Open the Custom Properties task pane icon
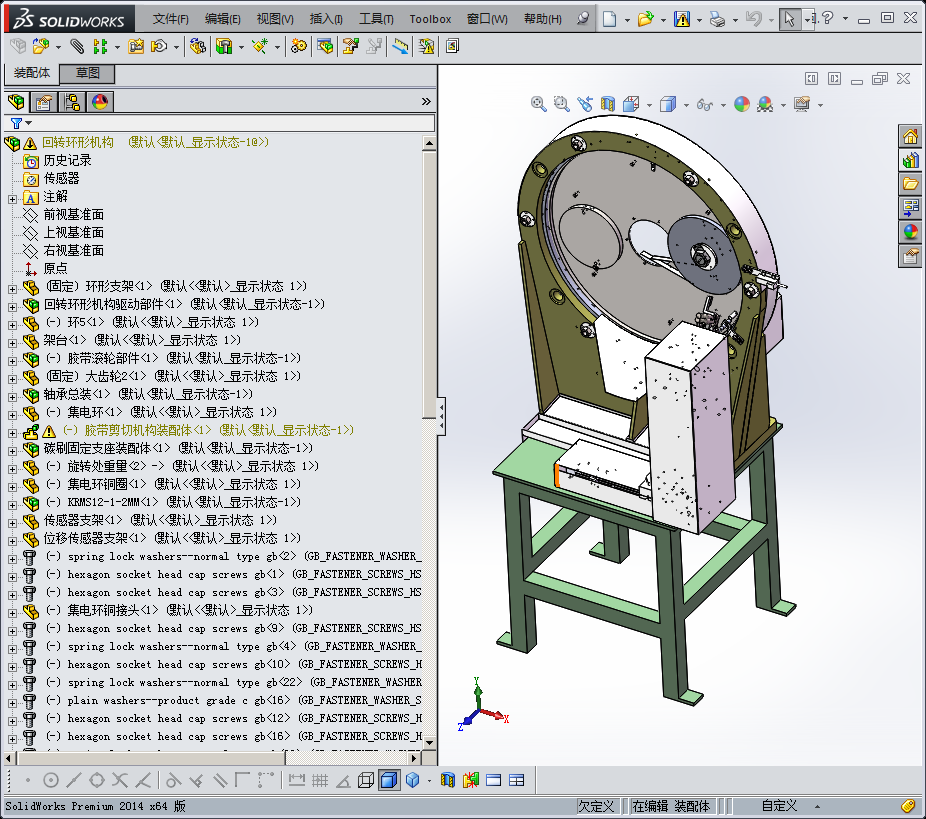 click(911, 256)
